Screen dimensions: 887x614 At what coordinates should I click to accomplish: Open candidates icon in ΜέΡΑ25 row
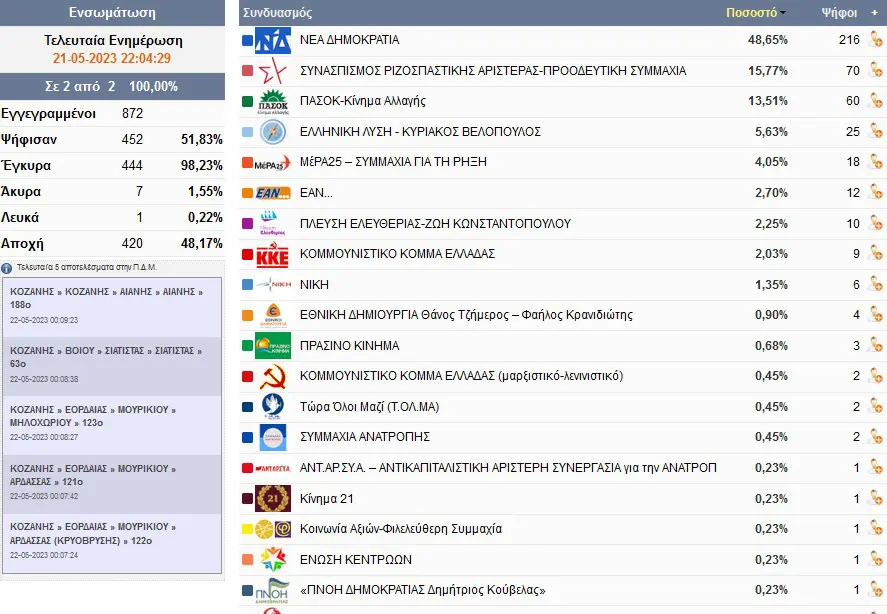click(876, 162)
